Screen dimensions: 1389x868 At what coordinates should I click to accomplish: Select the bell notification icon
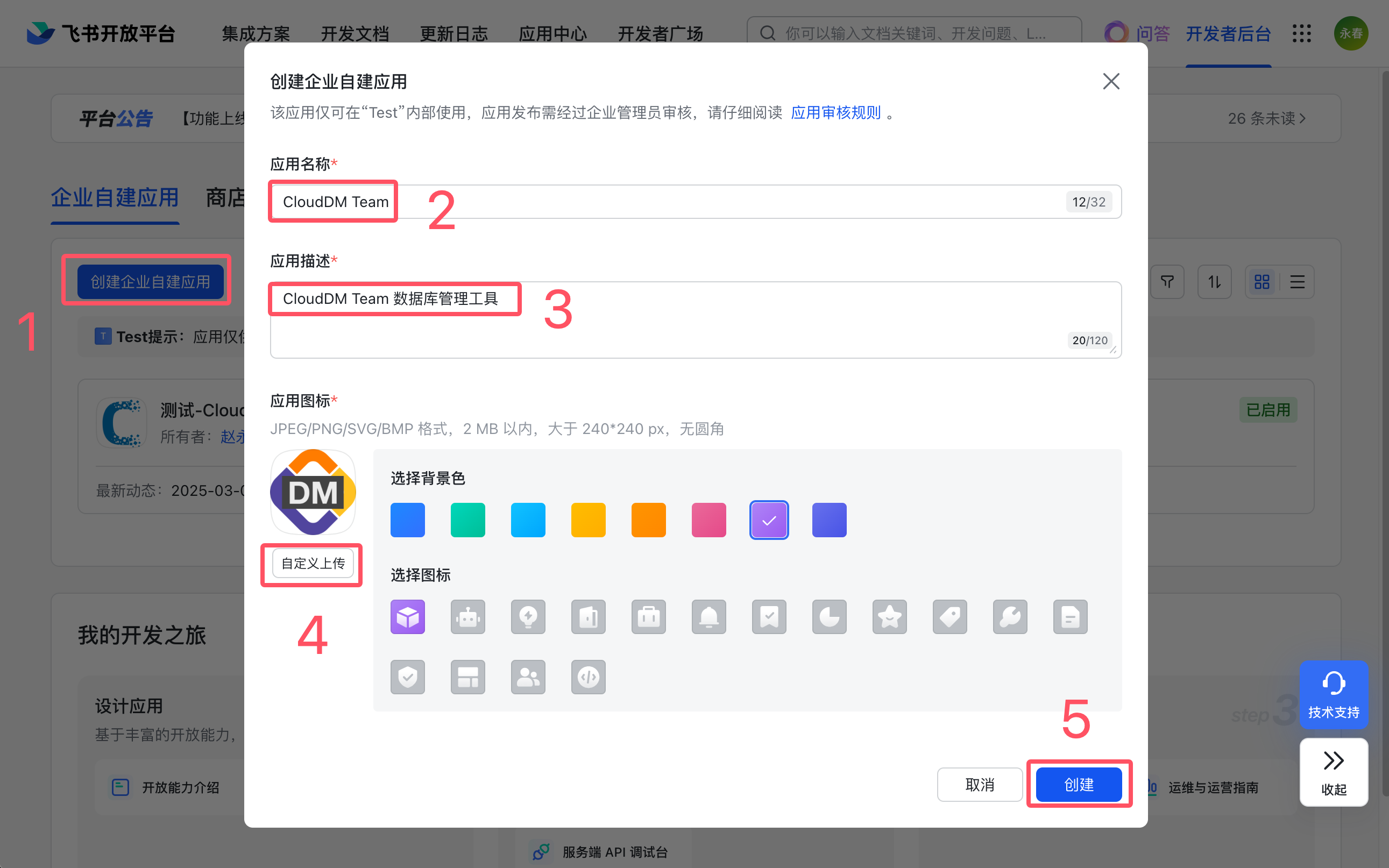[708, 617]
